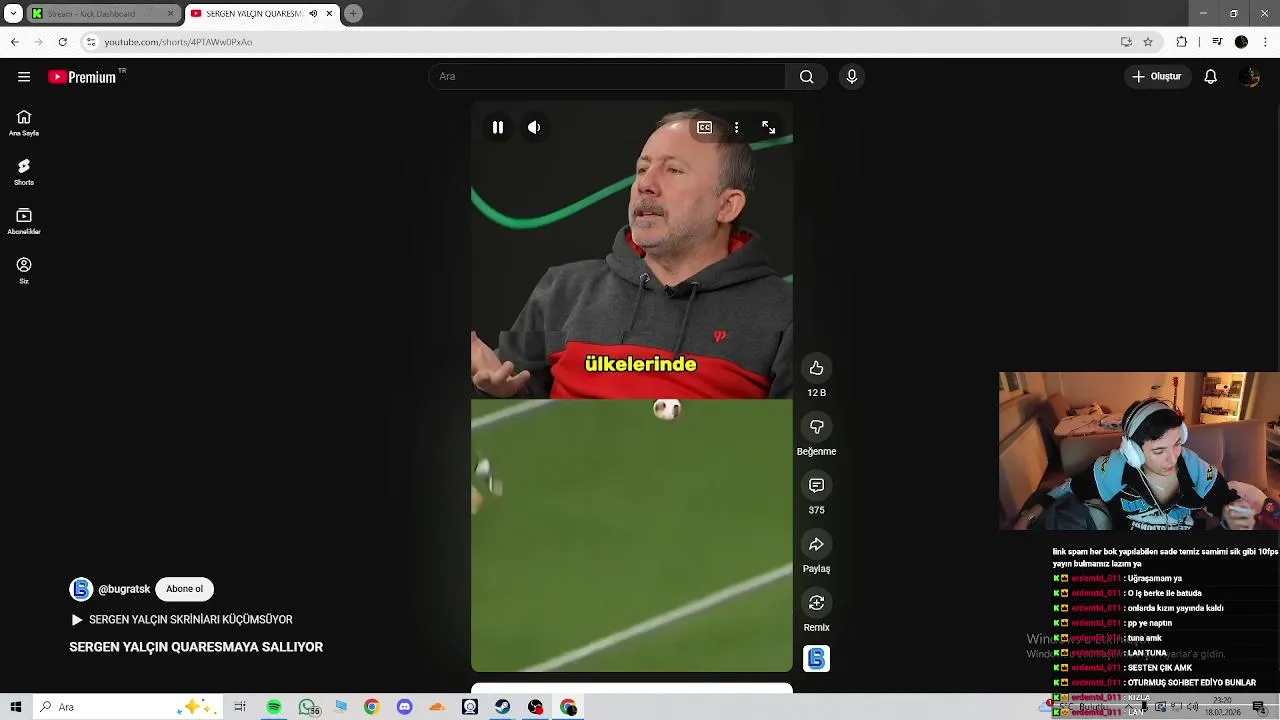Open YouTube notifications bell
This screenshot has width=1280, height=720.
[x=1210, y=77]
